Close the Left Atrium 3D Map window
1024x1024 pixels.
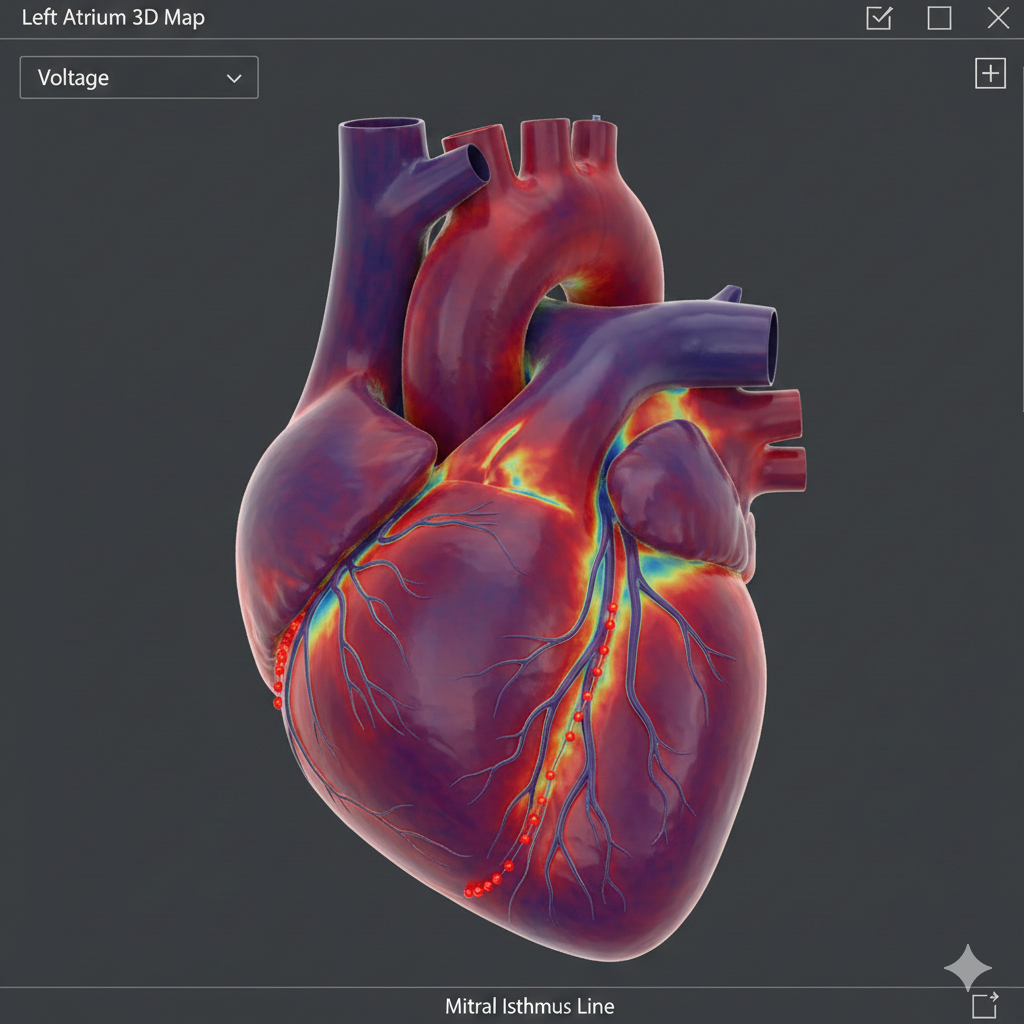coord(999,18)
